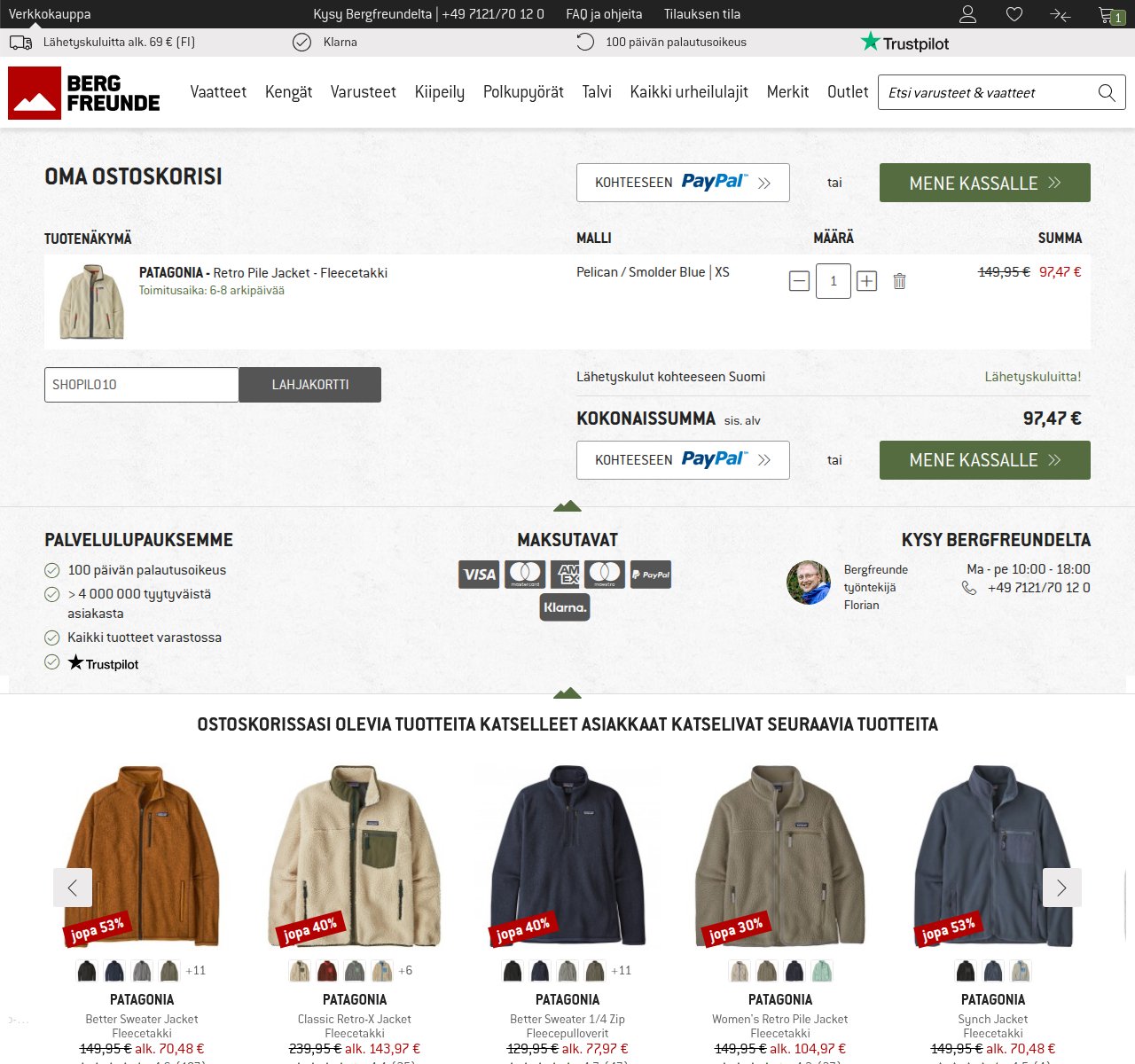This screenshot has height=1064, width=1135.
Task: Select black swatch under Synch Jacket
Action: coord(966,971)
